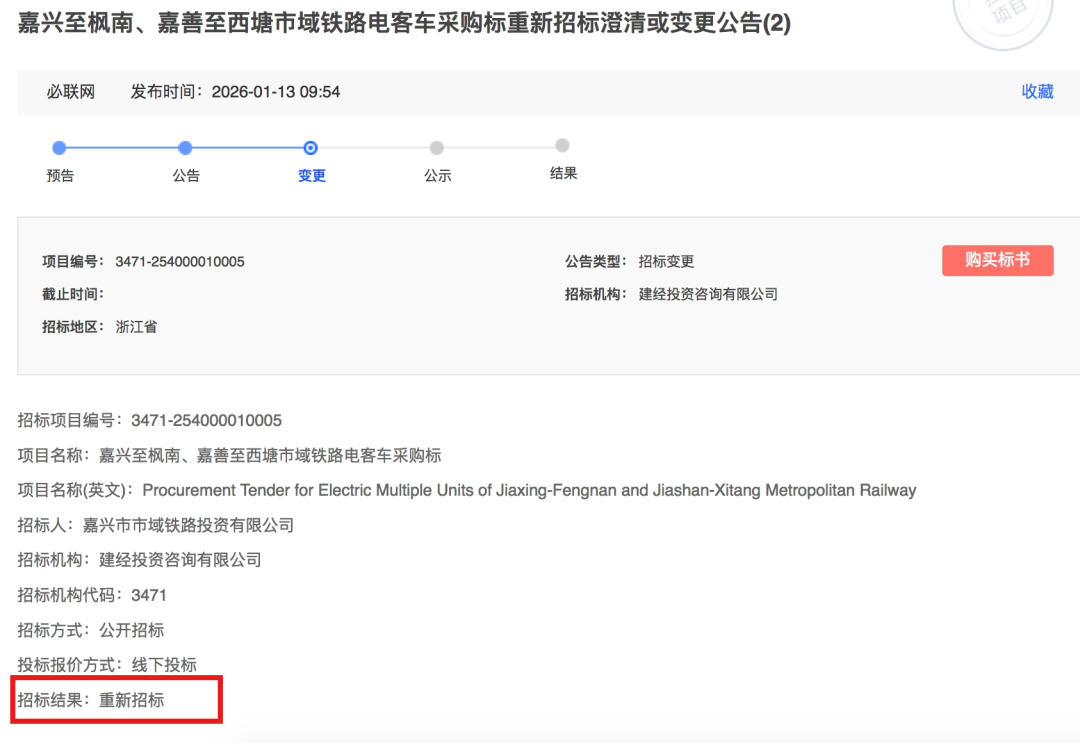
Task: Click the 招标项目编号 line in the body
Action: point(149,420)
